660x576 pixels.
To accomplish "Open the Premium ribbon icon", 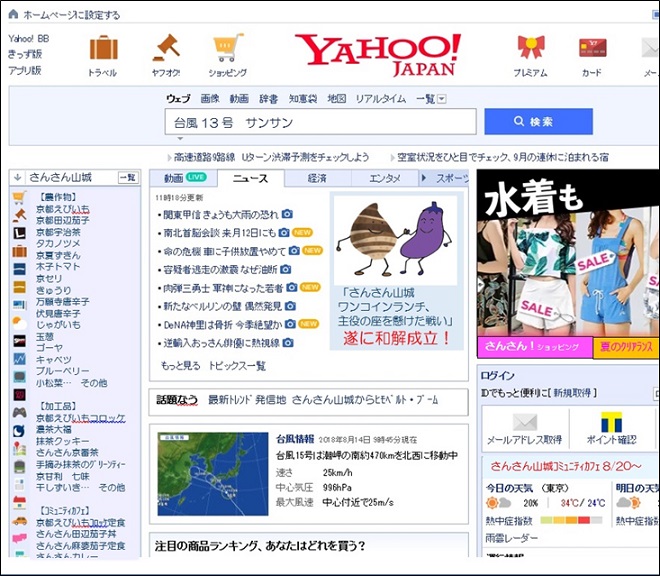I will [531, 47].
